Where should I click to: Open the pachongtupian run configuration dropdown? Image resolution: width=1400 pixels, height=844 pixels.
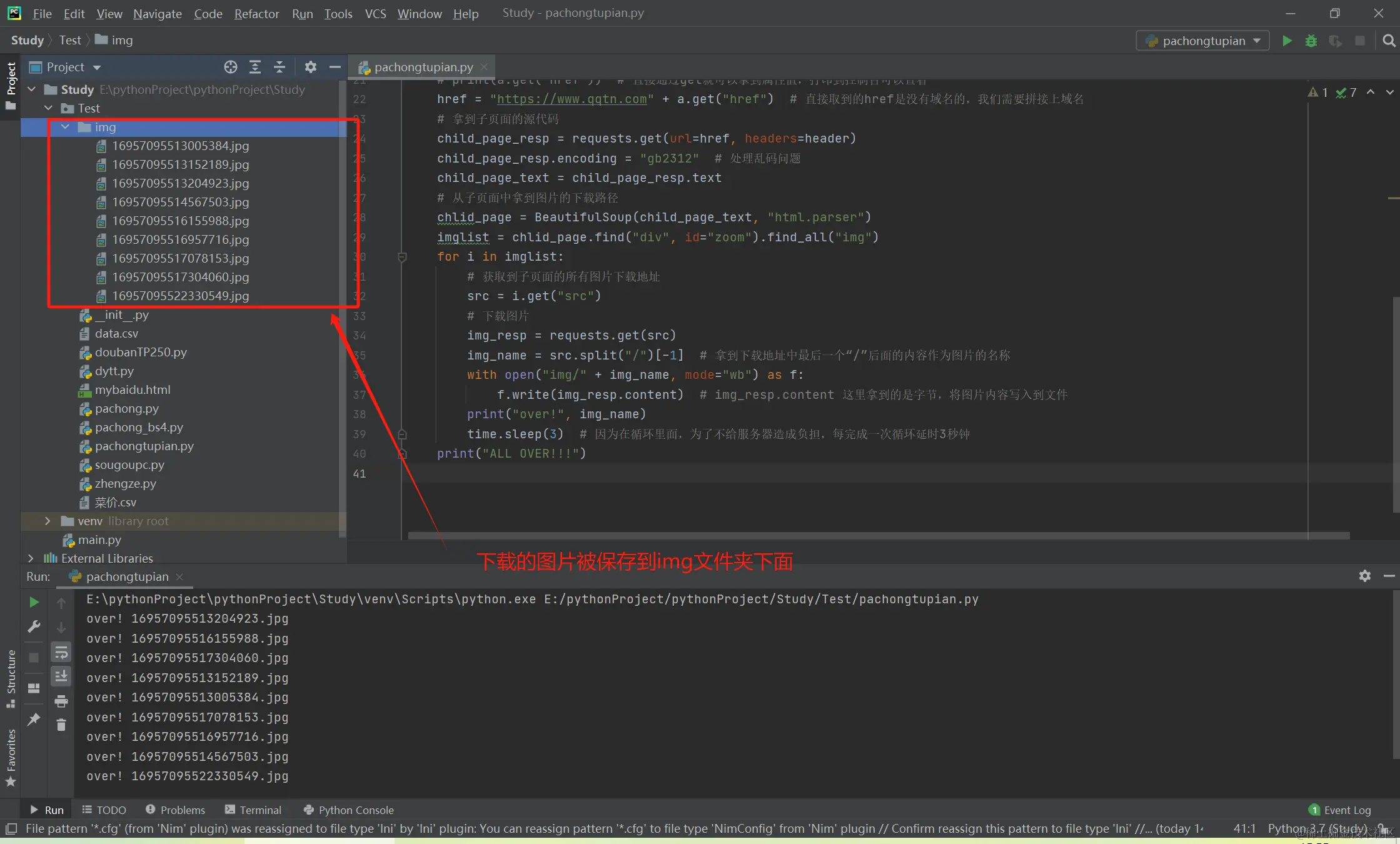pyautogui.click(x=1203, y=41)
